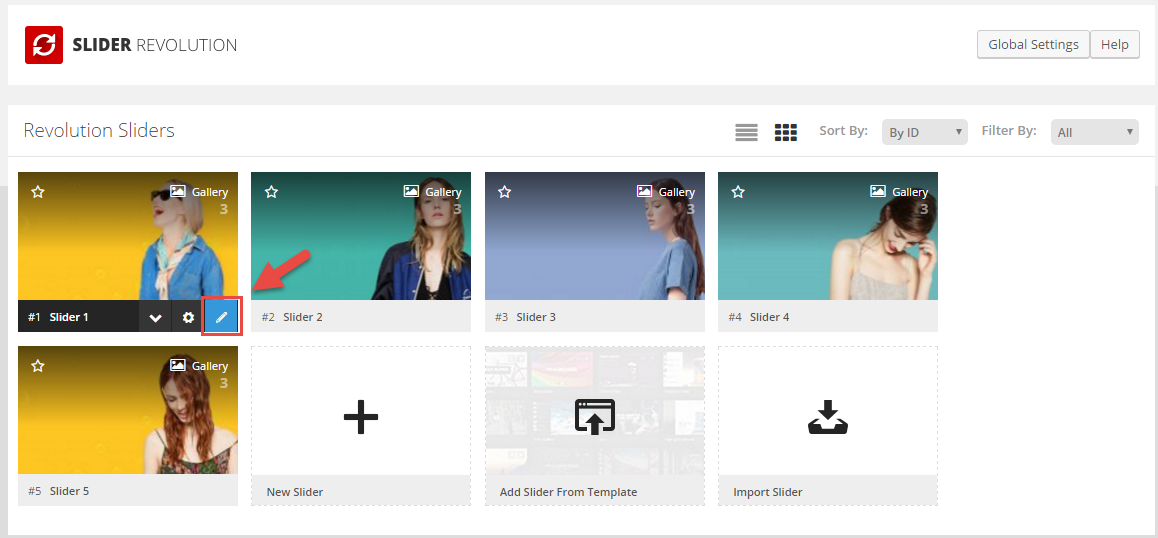Switch to list view layout
This screenshot has height=538, width=1158.
pos(747,132)
